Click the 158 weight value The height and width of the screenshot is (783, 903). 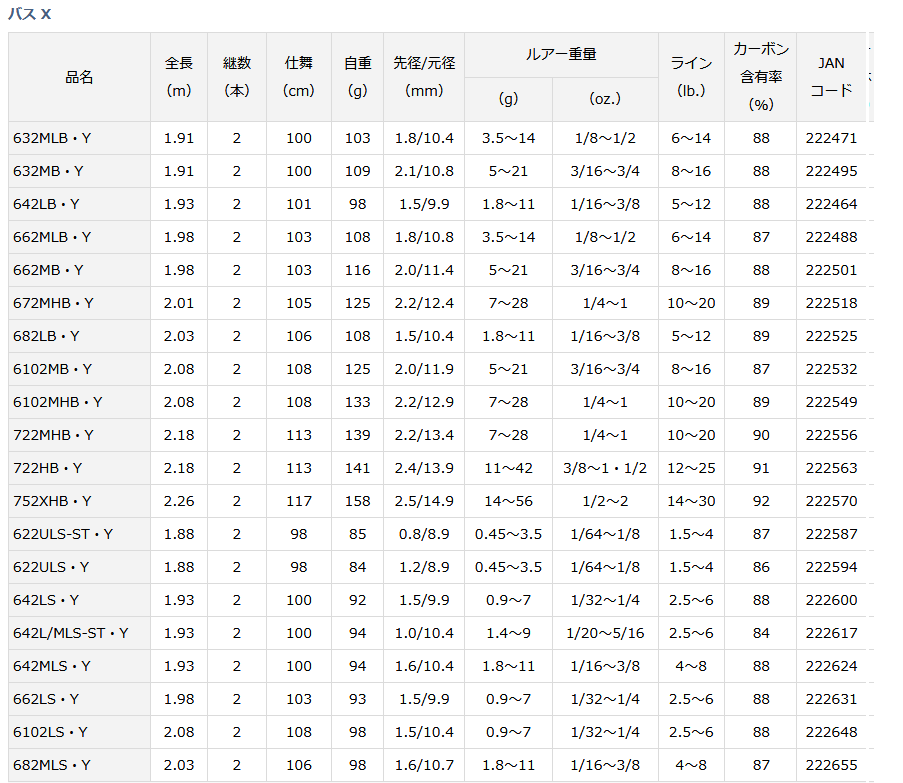click(358, 501)
